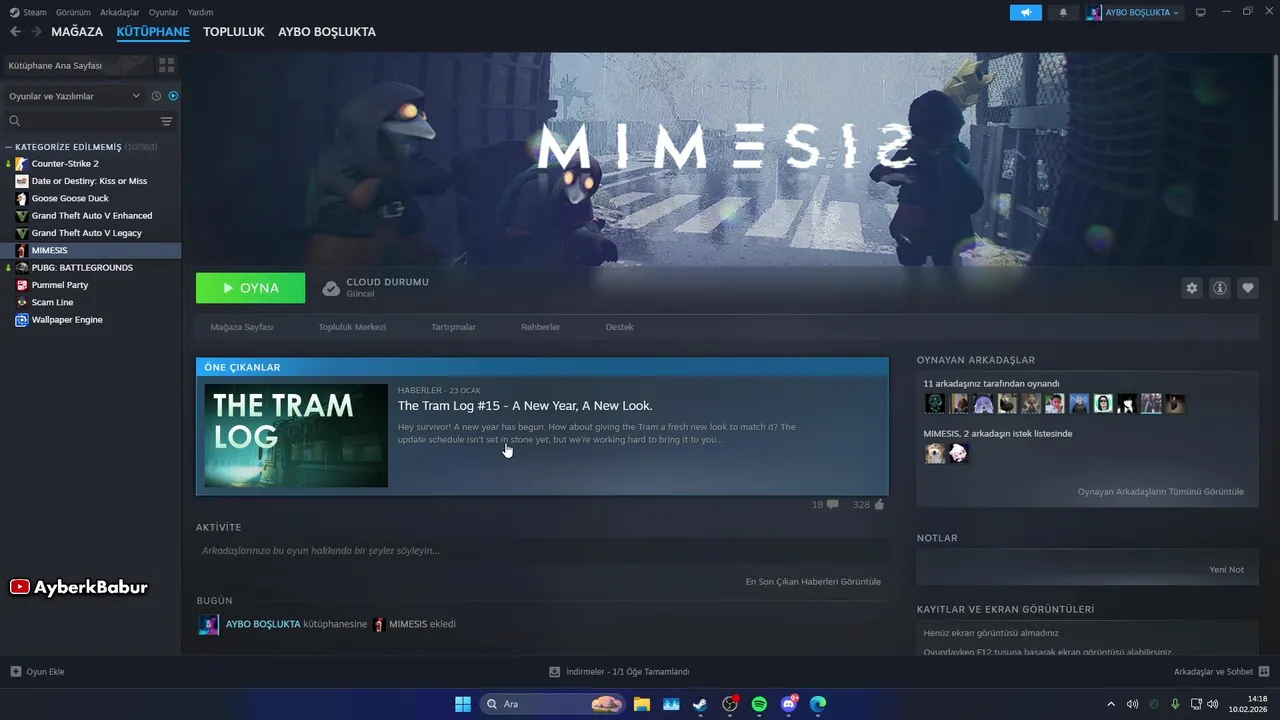The width and height of the screenshot is (1280, 720).
Task: Open Arkadaşlar ve Sohbet
Action: click(x=1221, y=672)
